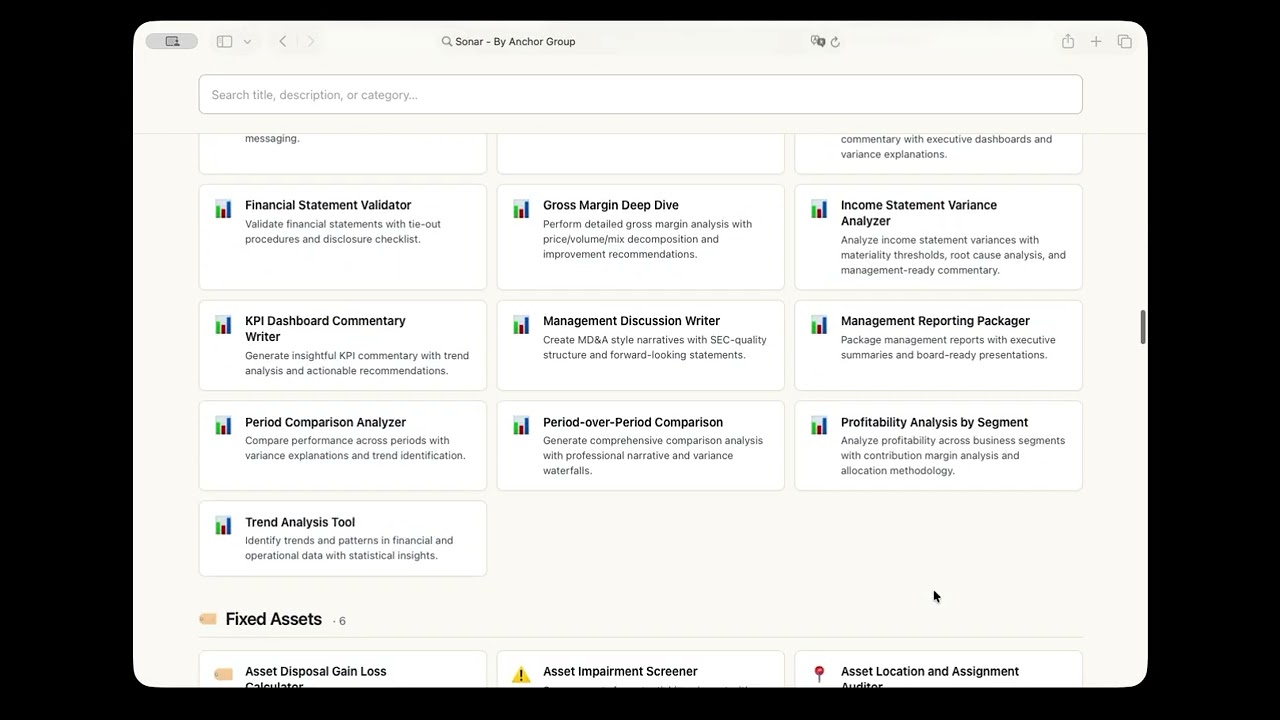This screenshot has height=720, width=1280.
Task: Click the Management Reporting Packager chart icon
Action: [819, 325]
